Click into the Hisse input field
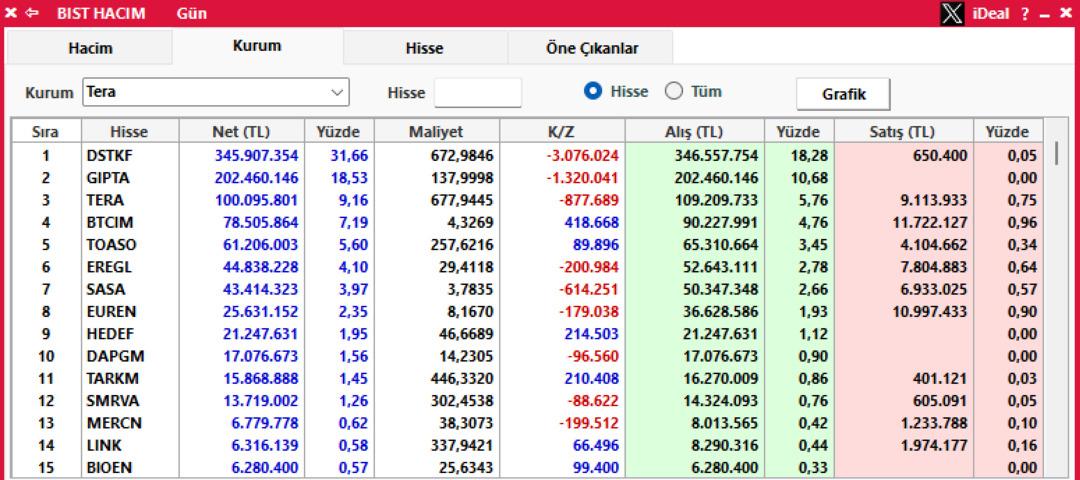 coord(477,93)
